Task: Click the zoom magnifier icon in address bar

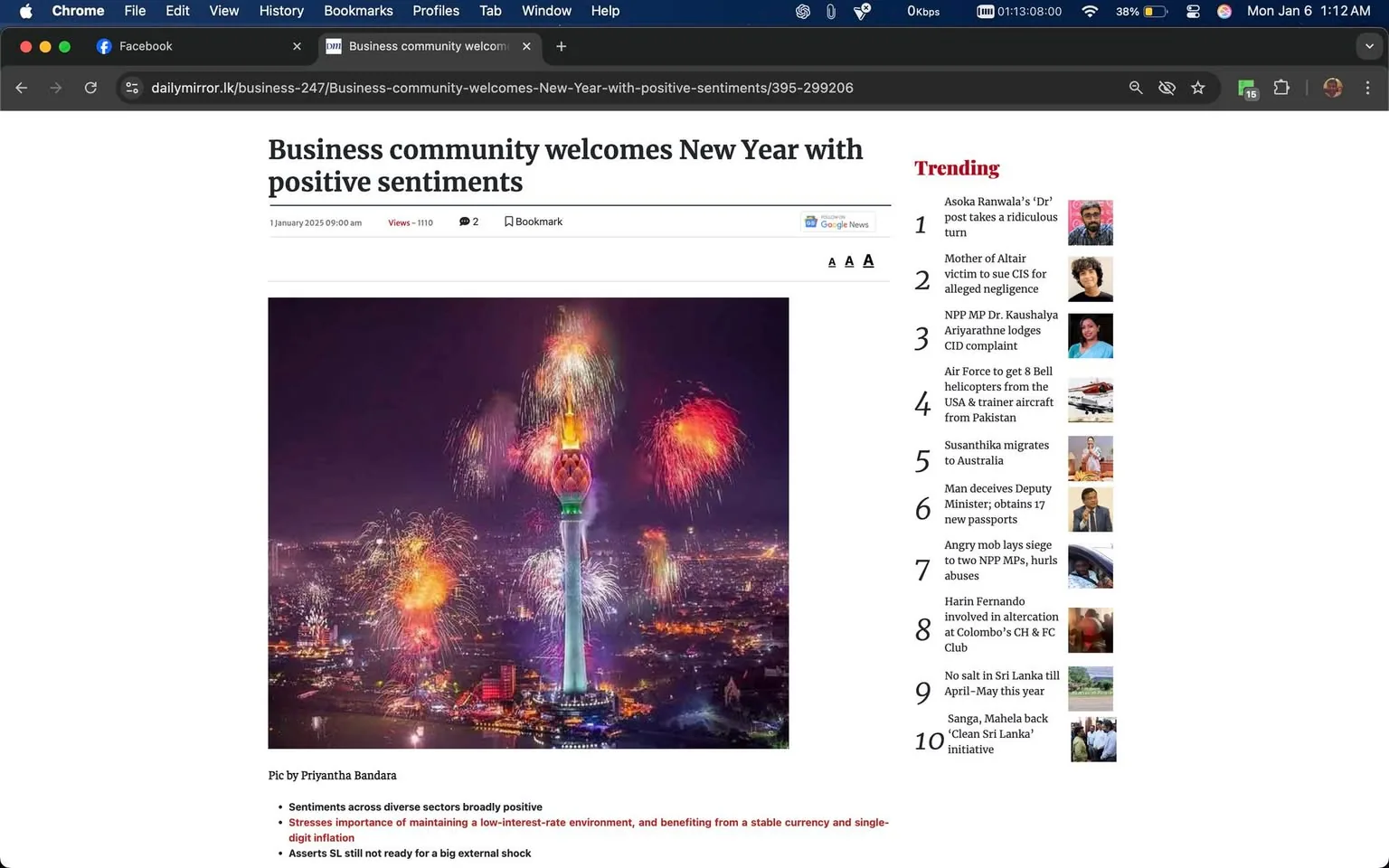Action: tap(1136, 88)
